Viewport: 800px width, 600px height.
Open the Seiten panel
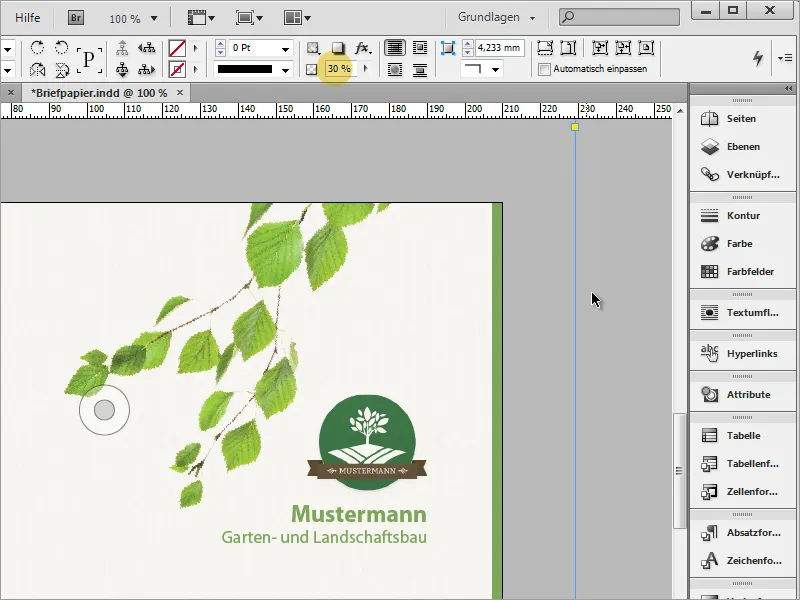click(x=742, y=119)
